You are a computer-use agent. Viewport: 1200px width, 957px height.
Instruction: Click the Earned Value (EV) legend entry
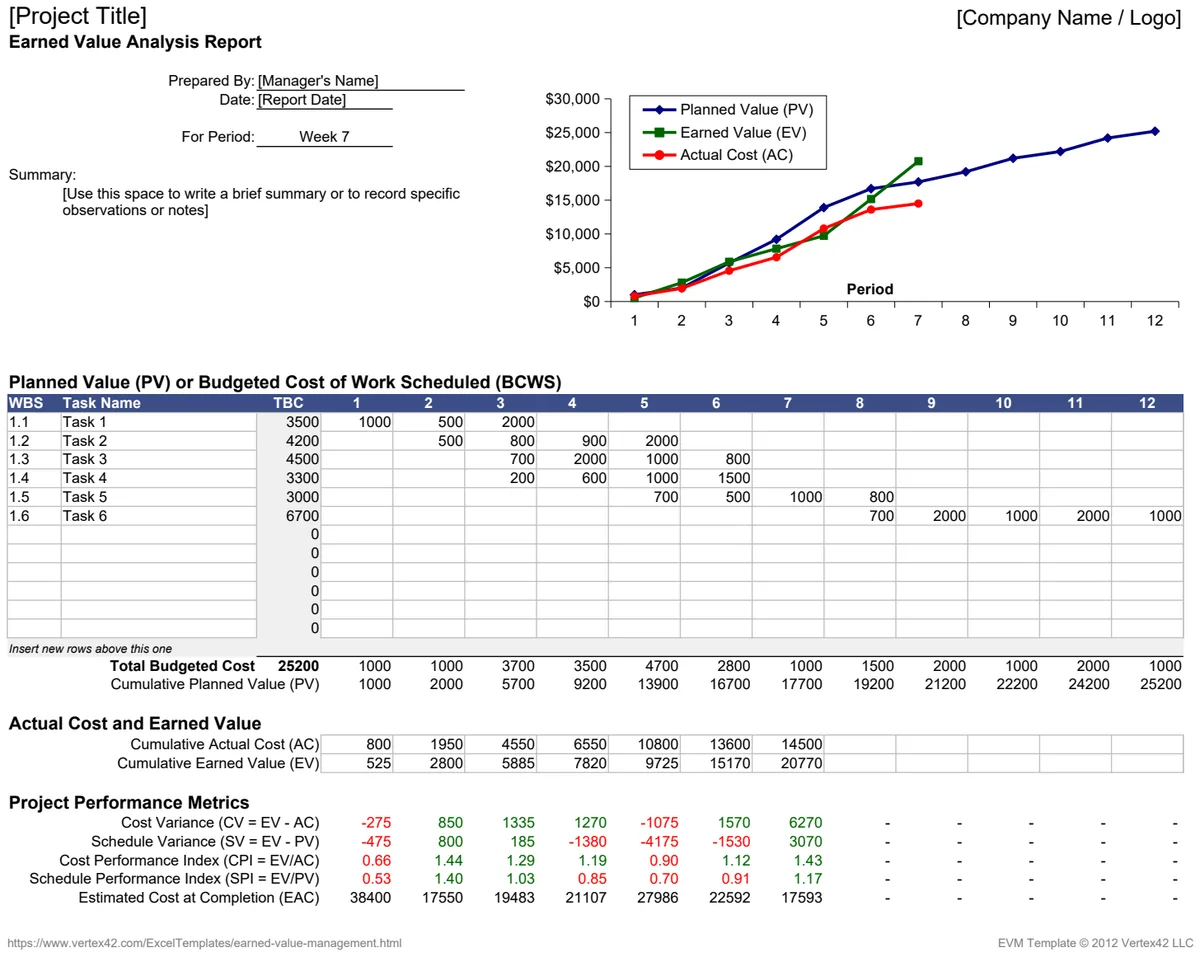[724, 132]
